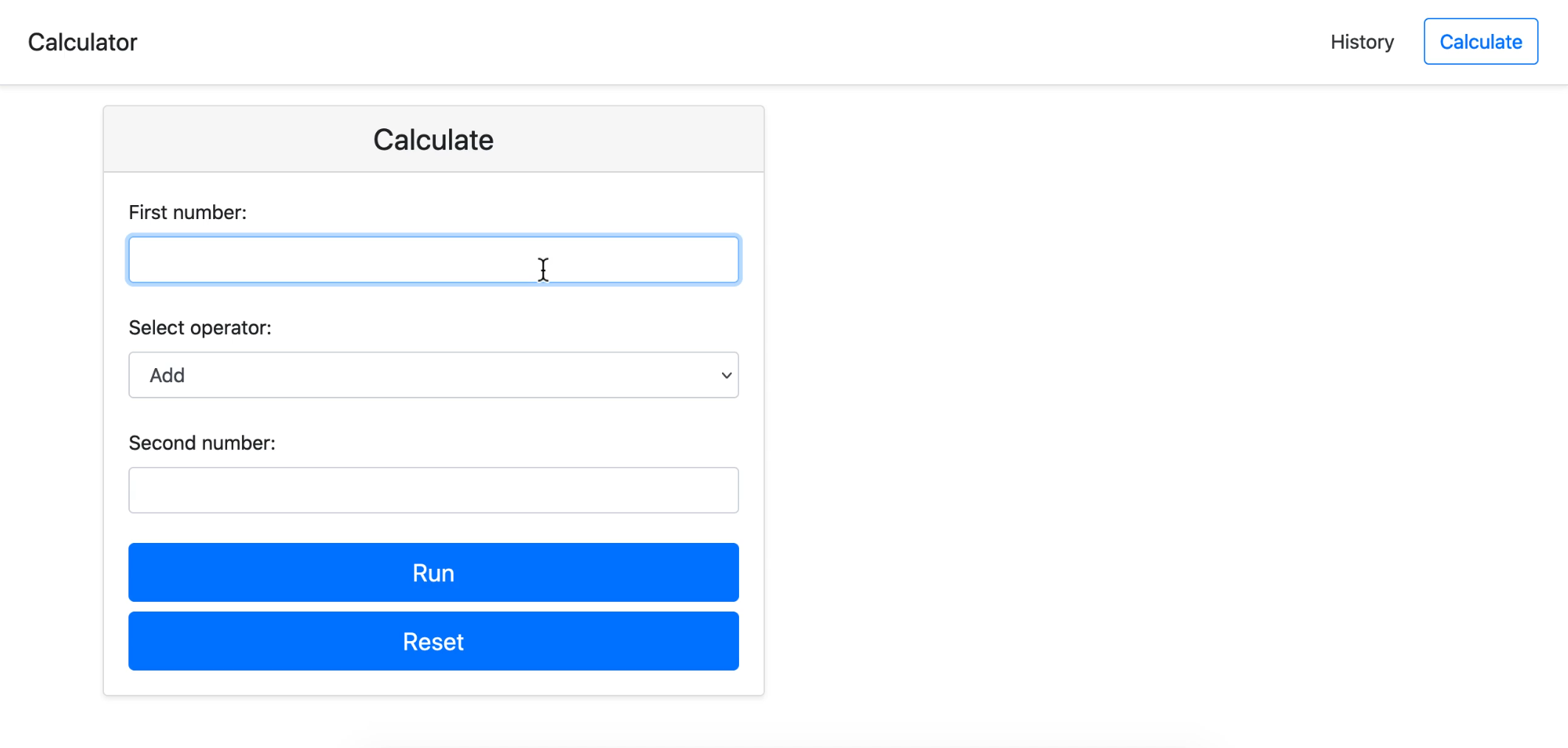This screenshot has width=1568, height=748.
Task: Click the blue Run action
Action: click(x=433, y=572)
